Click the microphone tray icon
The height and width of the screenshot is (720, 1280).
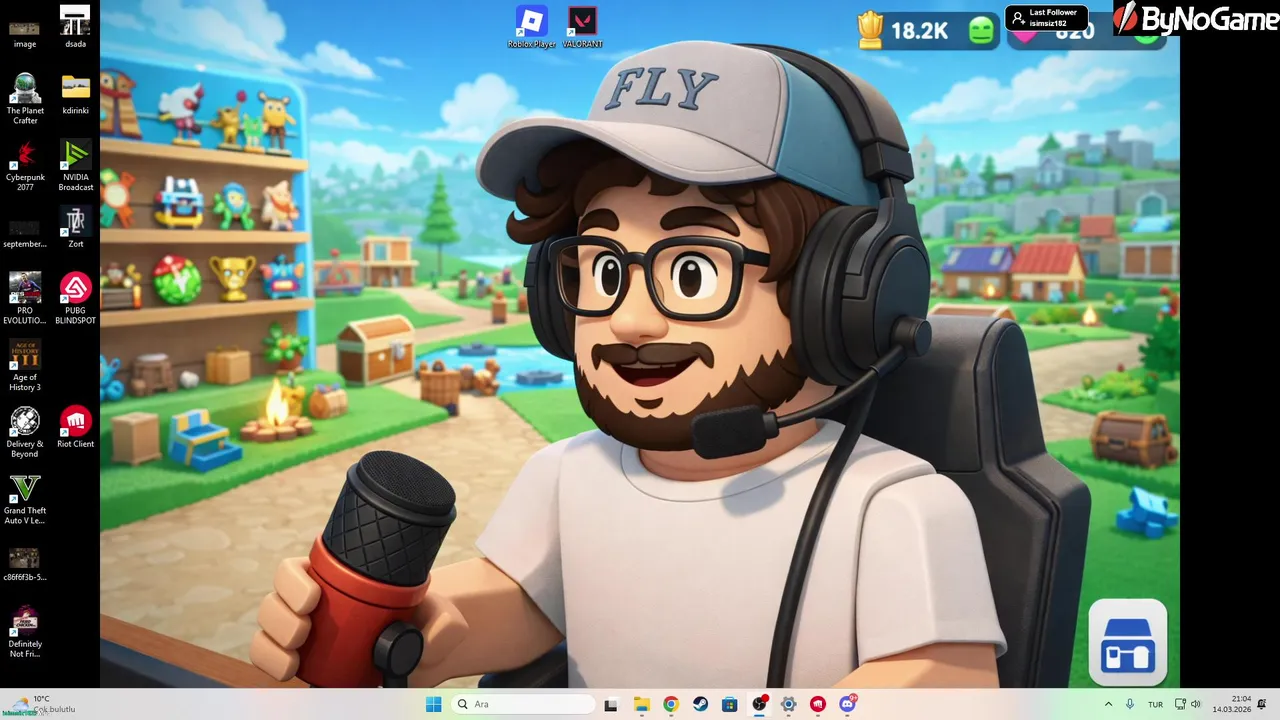1130,704
